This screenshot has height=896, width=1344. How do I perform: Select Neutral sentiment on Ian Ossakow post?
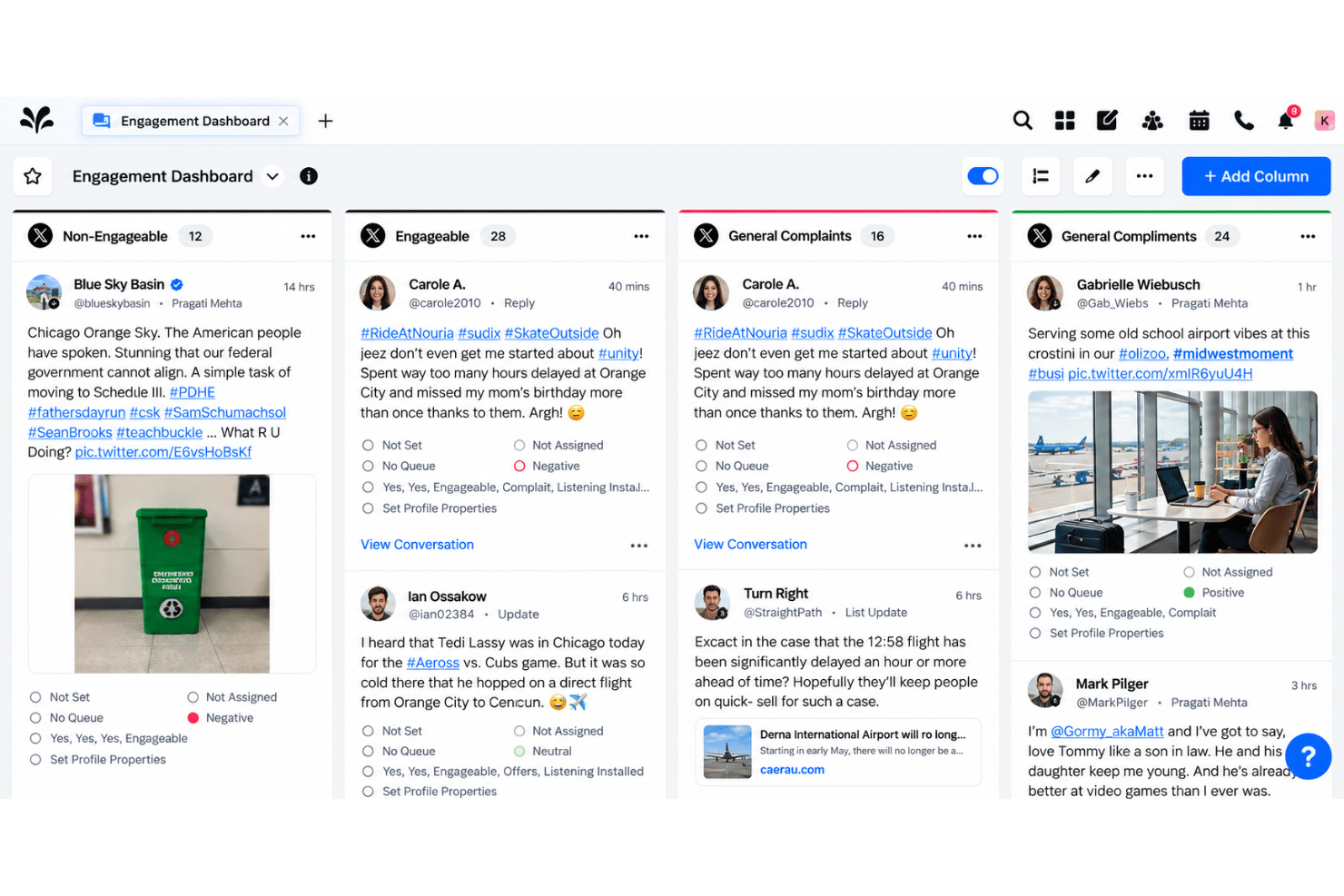click(542, 752)
